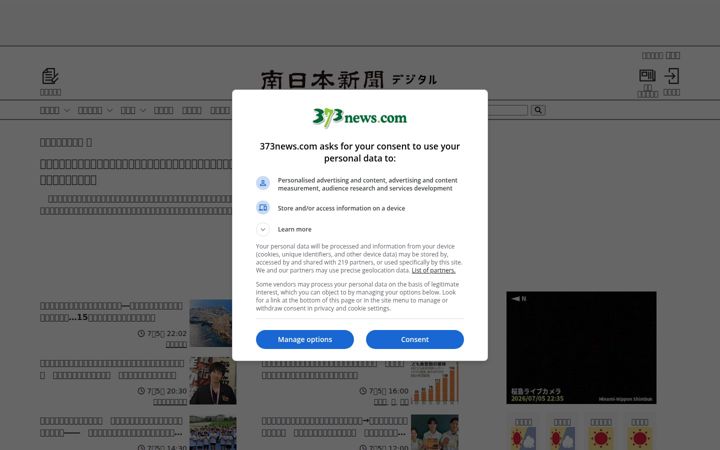Open the Sakurajima live camera thumbnail
720x450 pixels.
(581, 348)
